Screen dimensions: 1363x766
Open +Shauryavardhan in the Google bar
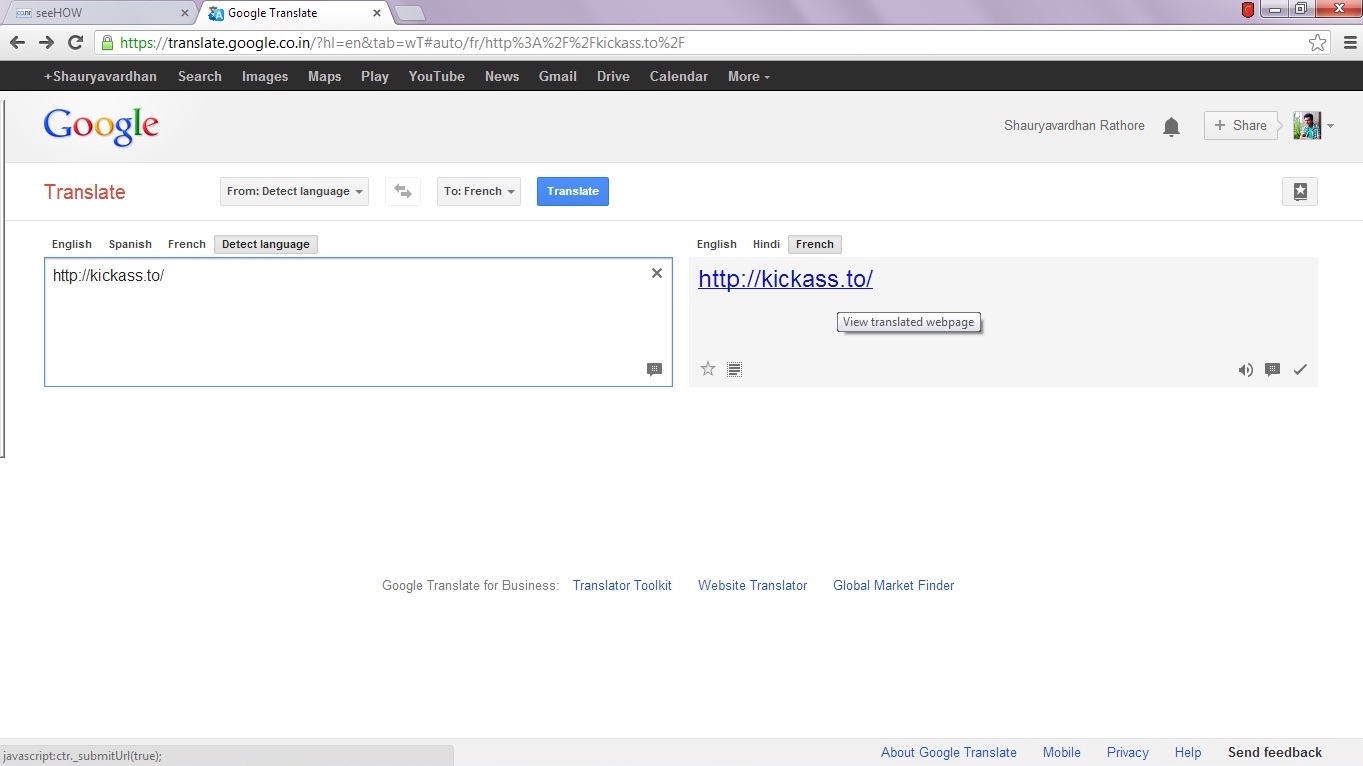click(x=100, y=76)
